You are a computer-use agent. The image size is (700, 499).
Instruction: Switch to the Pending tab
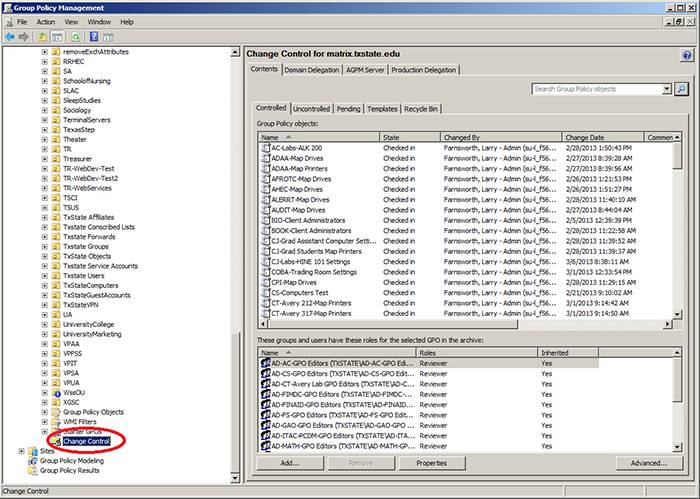click(348, 108)
